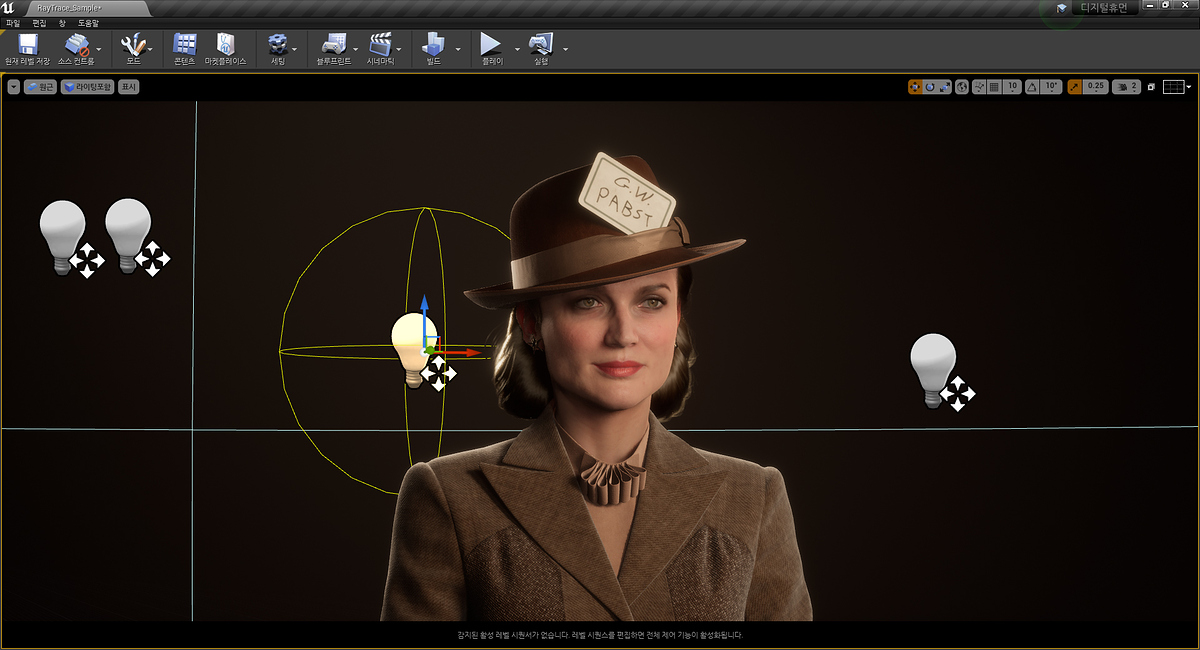
Task: Expand Blueprints (블루프린트) dropdown arrow
Action: coord(353,47)
